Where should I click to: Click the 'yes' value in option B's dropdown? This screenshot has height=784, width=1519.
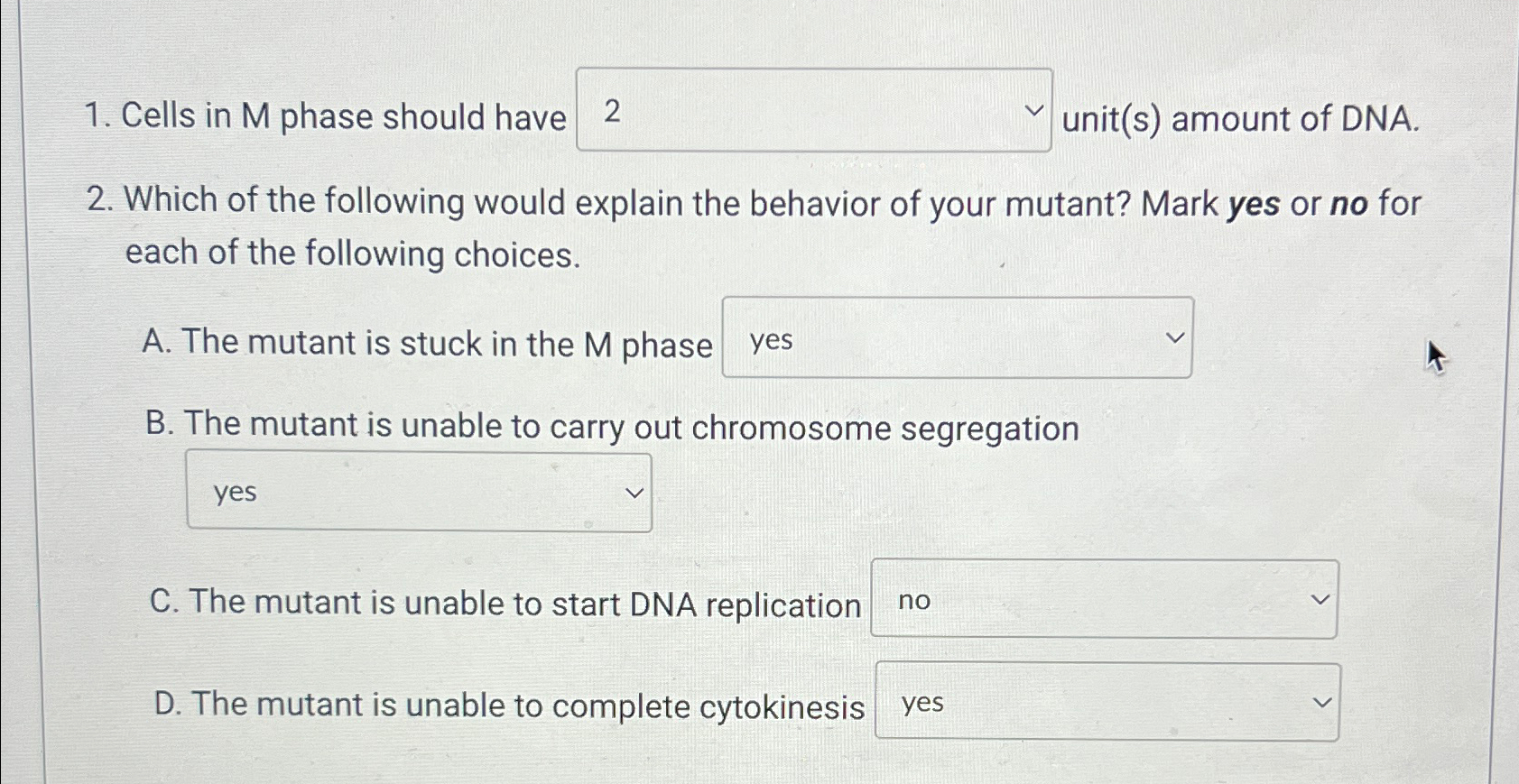[x=234, y=493]
